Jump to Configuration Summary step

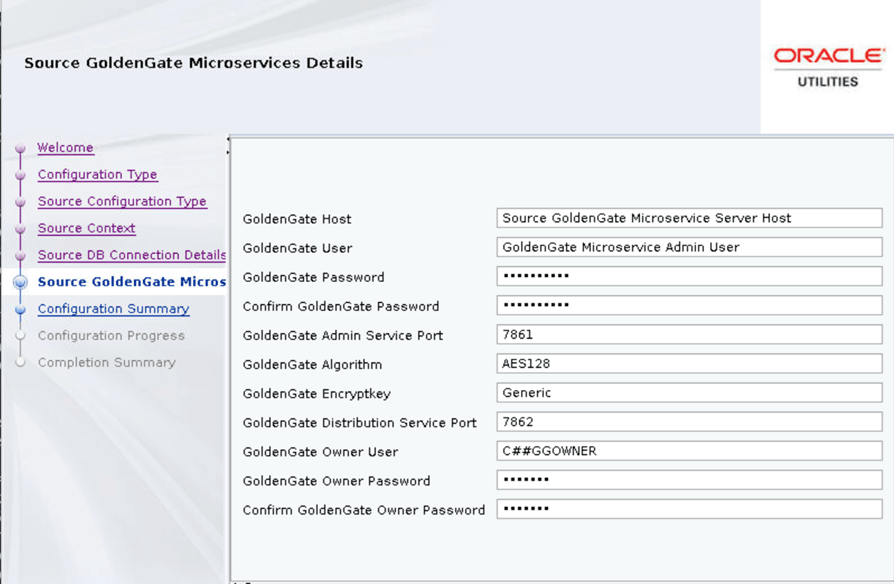point(113,309)
